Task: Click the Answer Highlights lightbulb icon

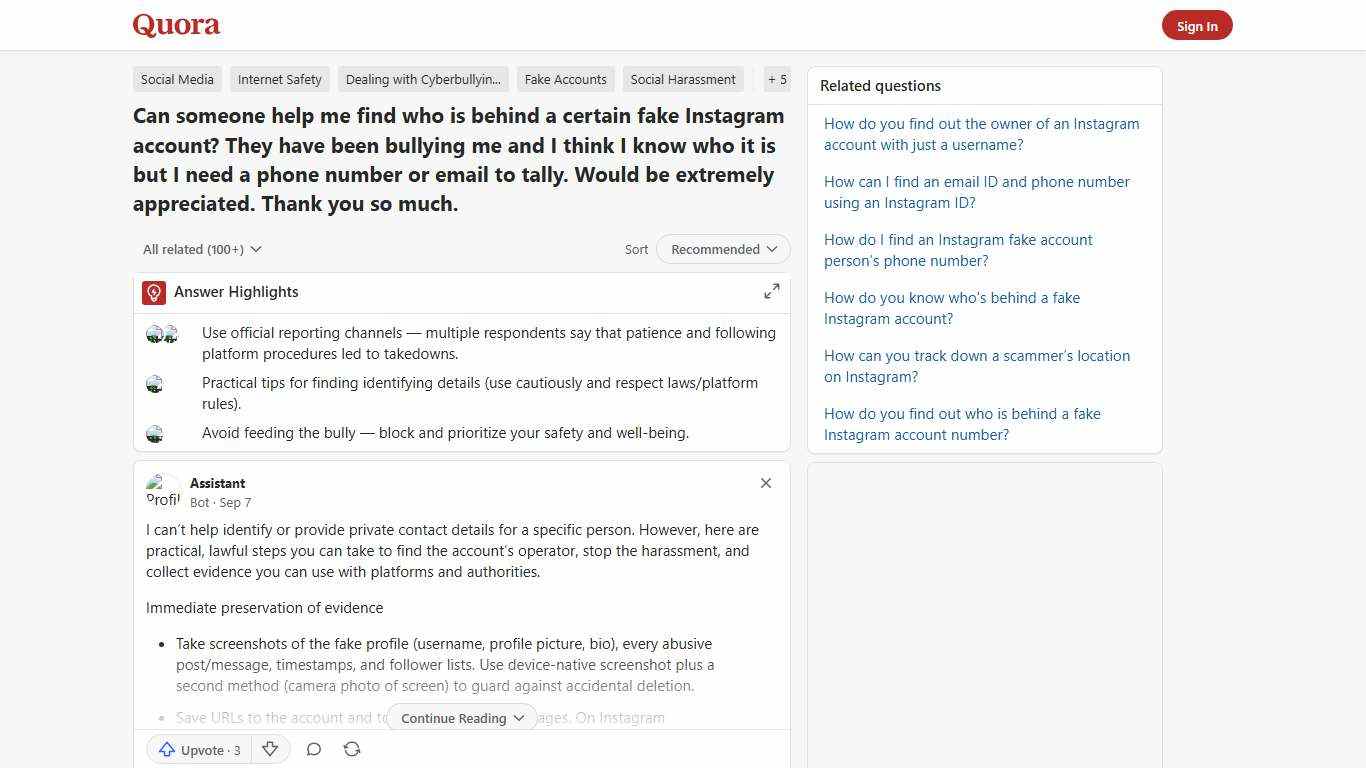Action: tap(153, 292)
